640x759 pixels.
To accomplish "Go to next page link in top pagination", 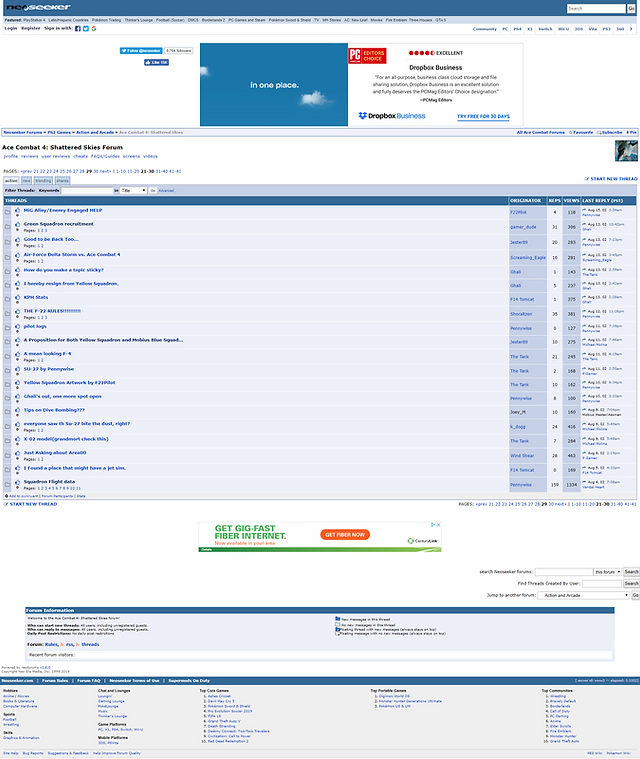I will coord(106,171).
